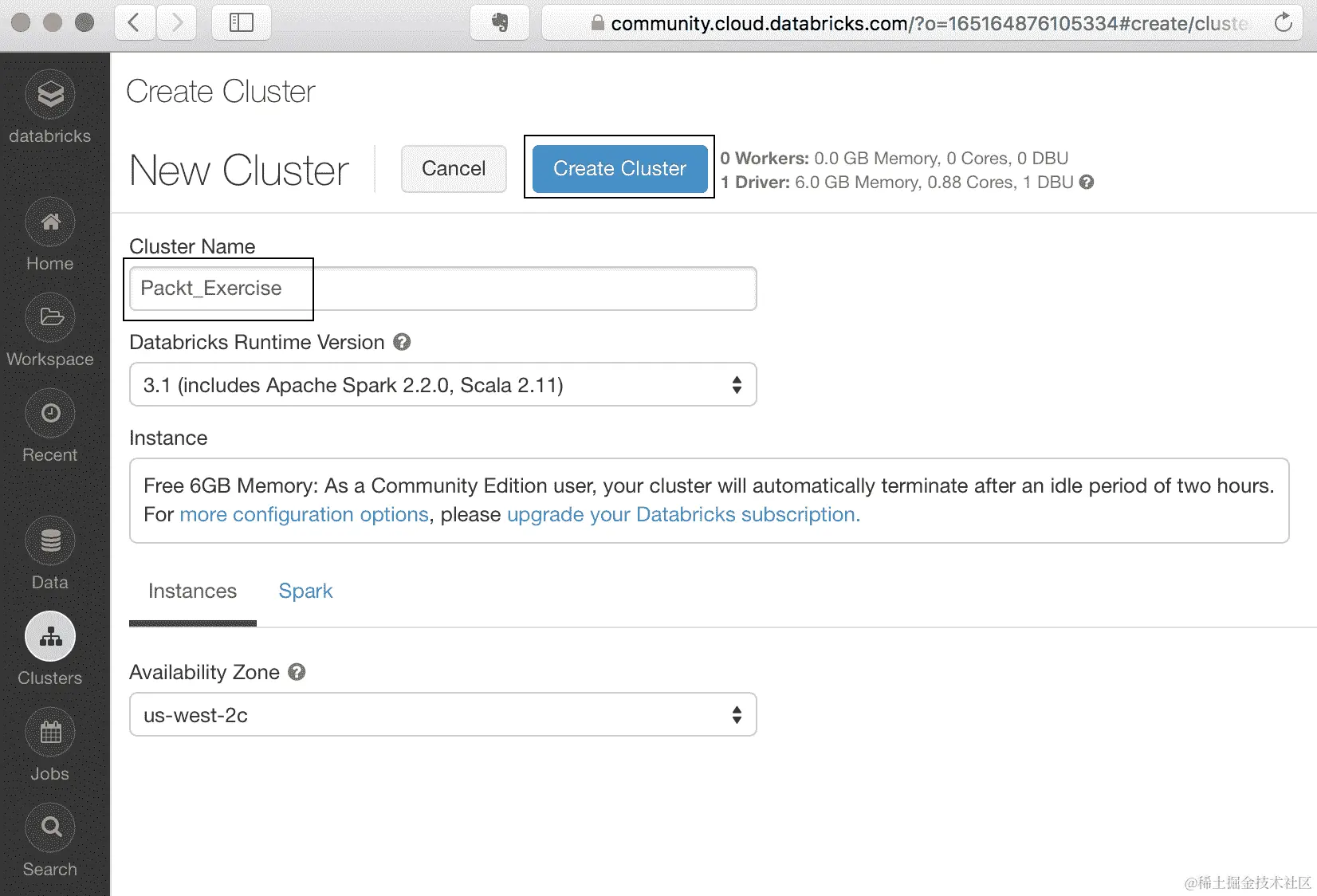
Task: Cancel the new cluster creation
Action: [454, 168]
